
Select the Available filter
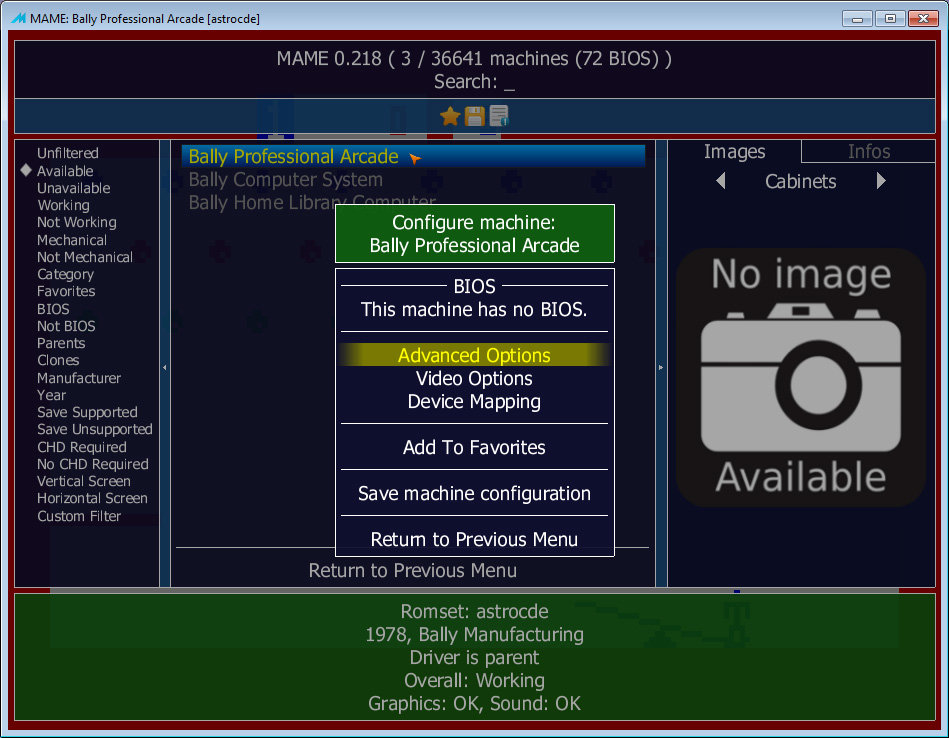pos(65,171)
